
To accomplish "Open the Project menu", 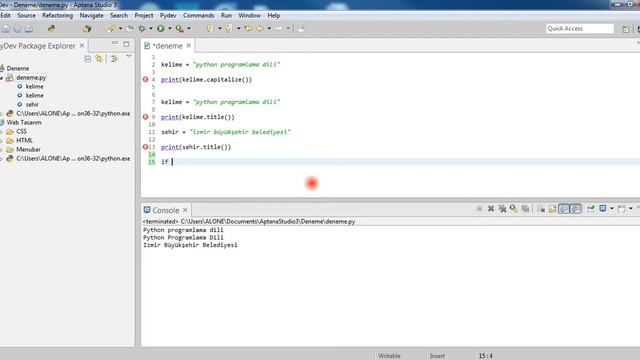I will pos(144,16).
